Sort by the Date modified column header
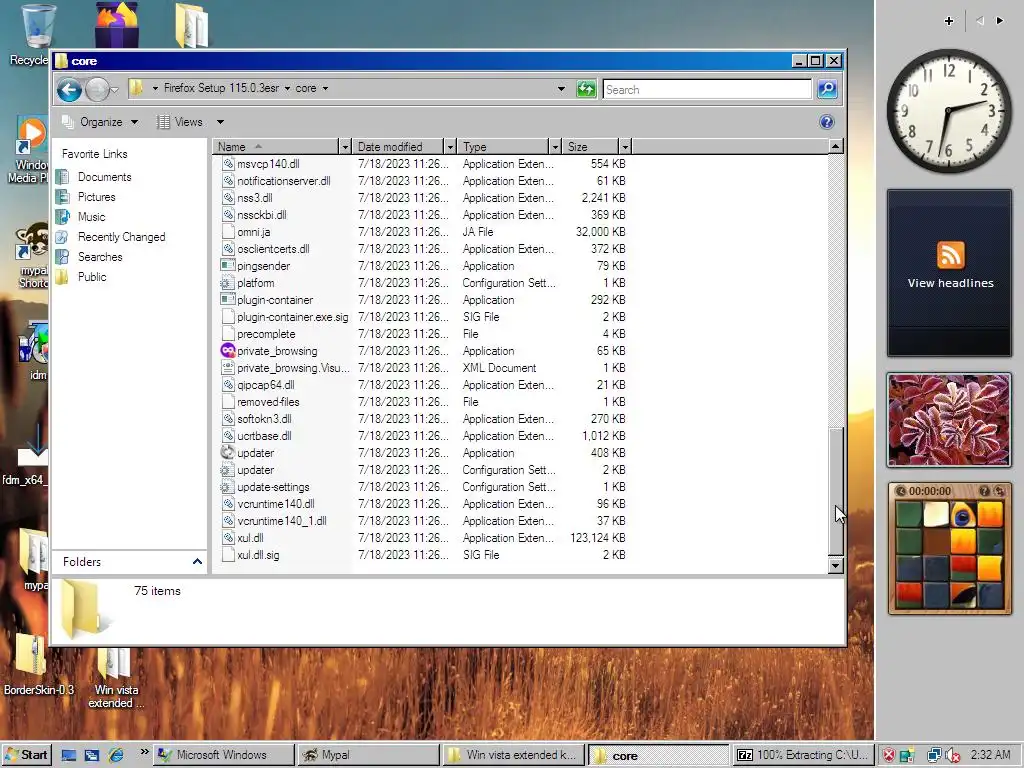 pyautogui.click(x=398, y=147)
